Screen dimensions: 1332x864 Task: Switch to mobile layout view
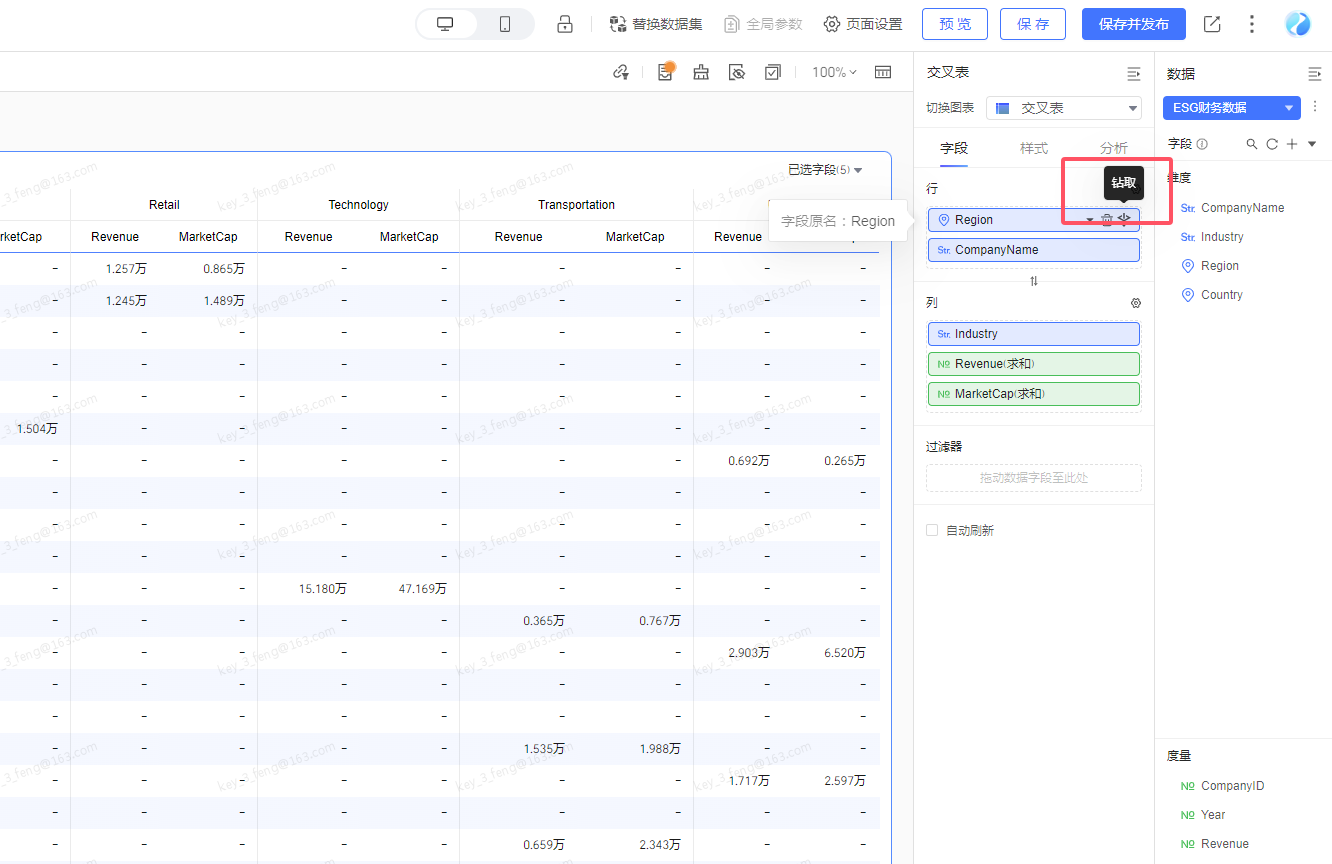505,24
